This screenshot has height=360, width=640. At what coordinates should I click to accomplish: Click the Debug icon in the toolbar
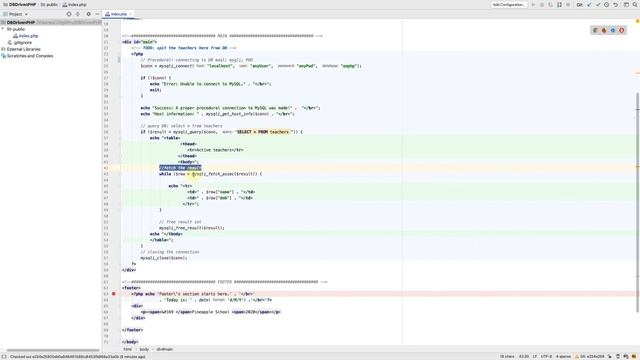(542, 4)
